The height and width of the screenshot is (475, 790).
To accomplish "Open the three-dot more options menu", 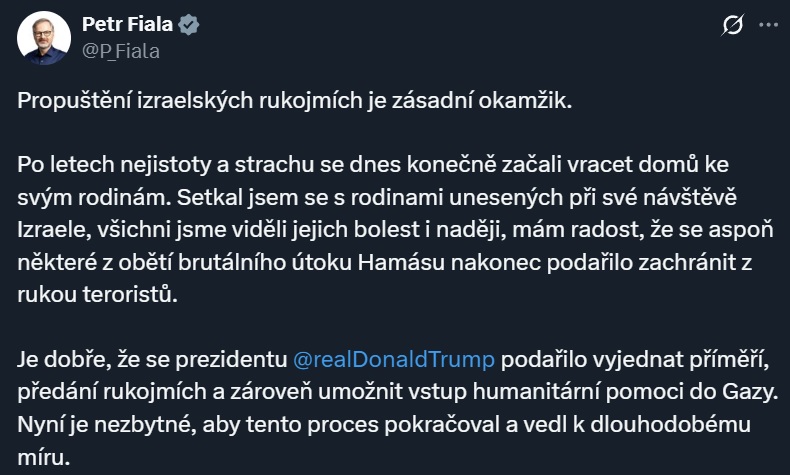I will click(x=767, y=24).
